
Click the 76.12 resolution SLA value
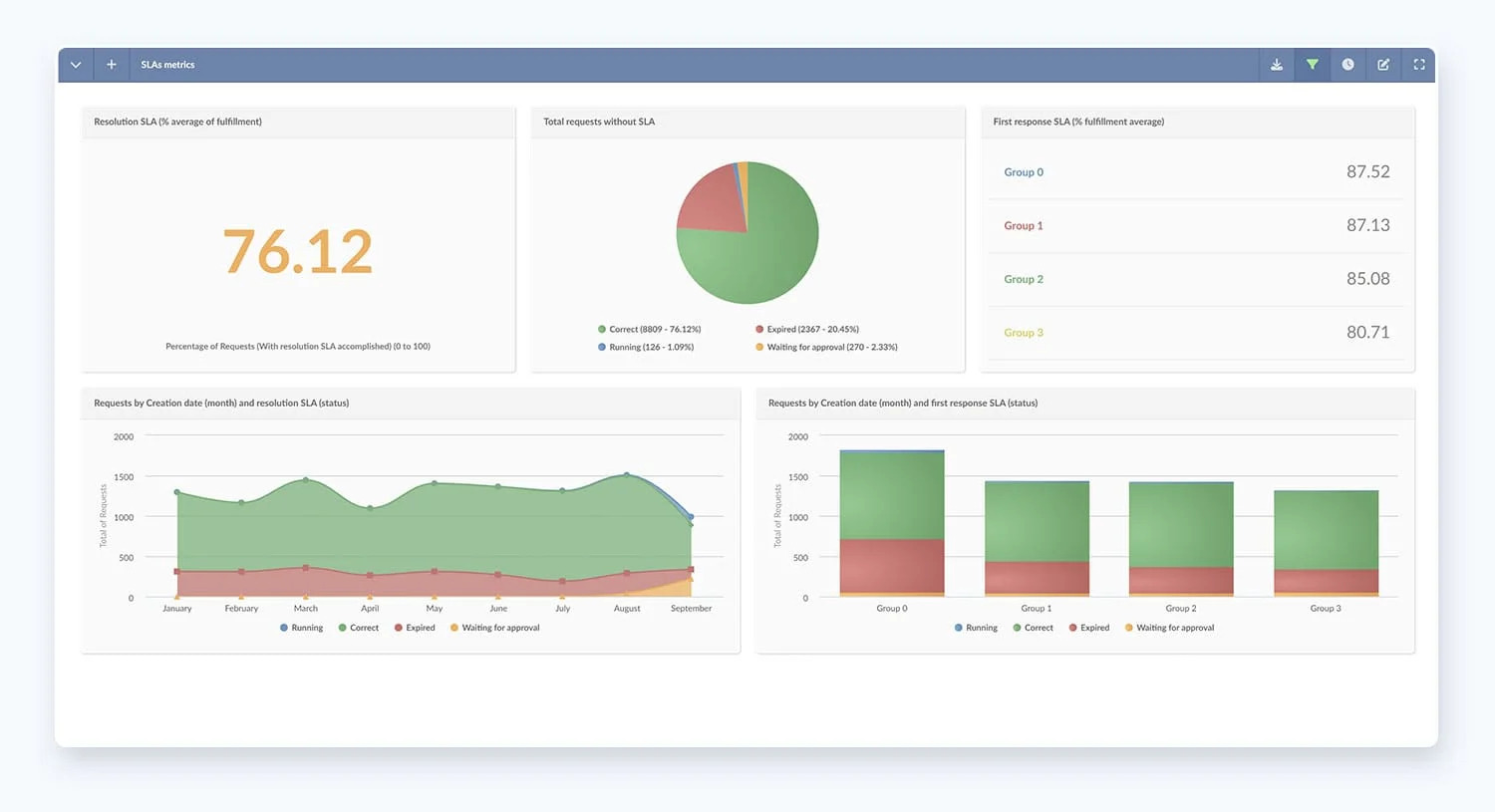click(x=298, y=251)
